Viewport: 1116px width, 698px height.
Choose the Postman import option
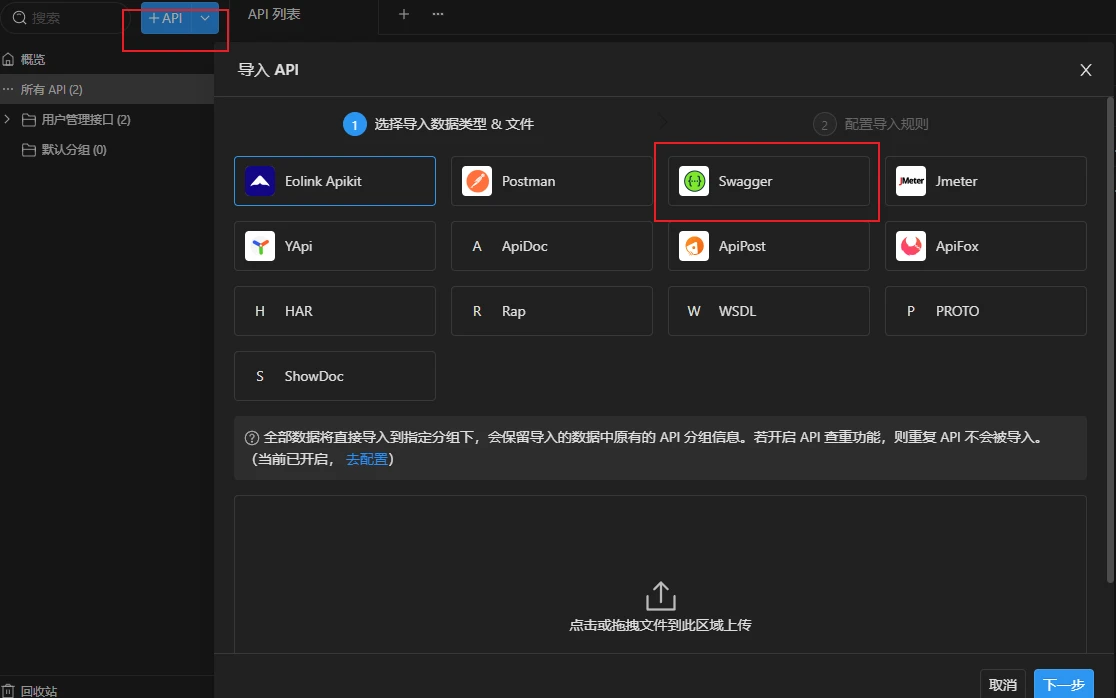(552, 181)
